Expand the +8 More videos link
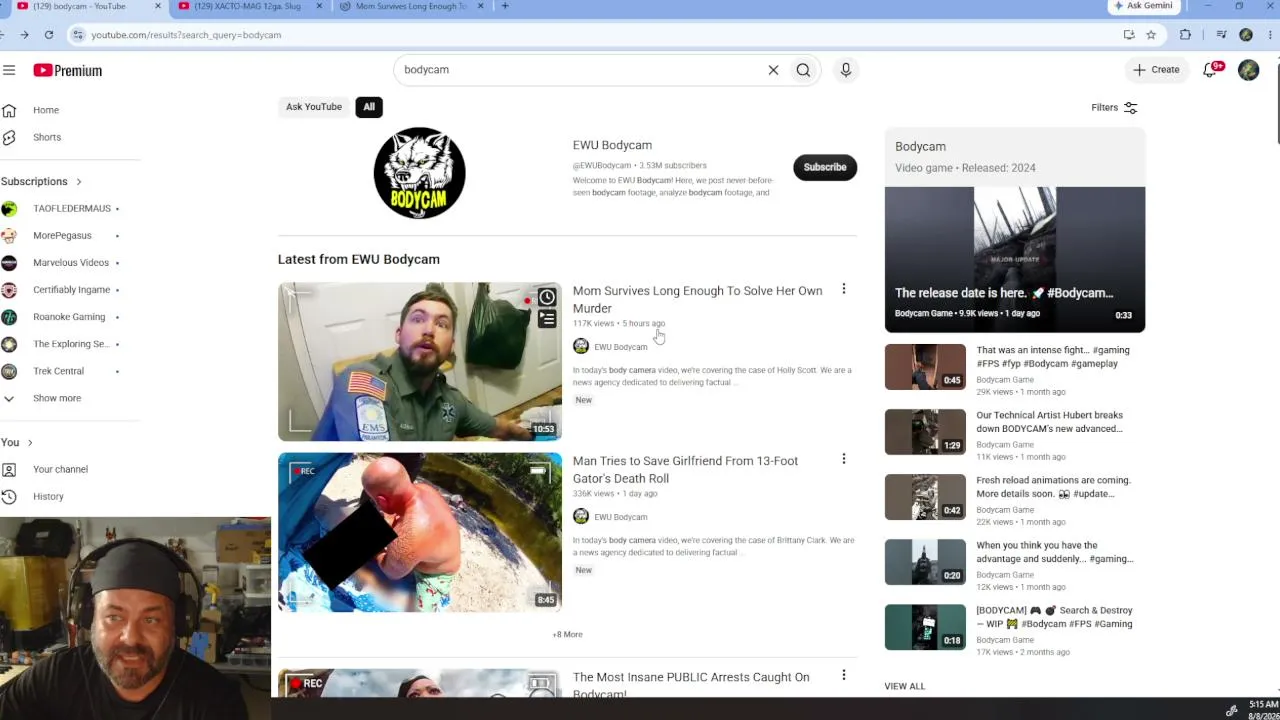The width and height of the screenshot is (1280, 720). tap(567, 634)
